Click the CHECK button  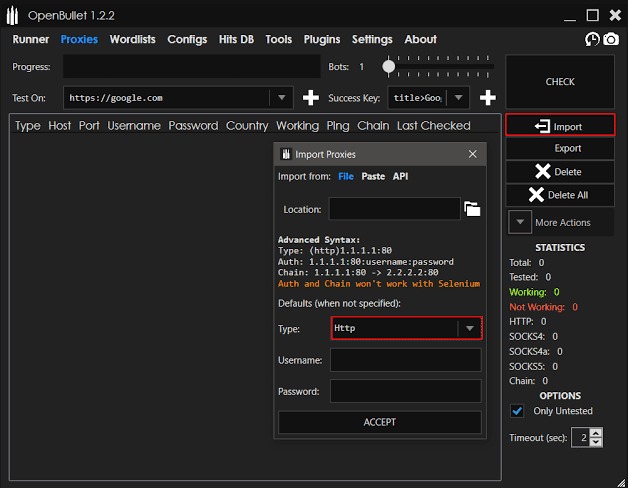pos(559,82)
